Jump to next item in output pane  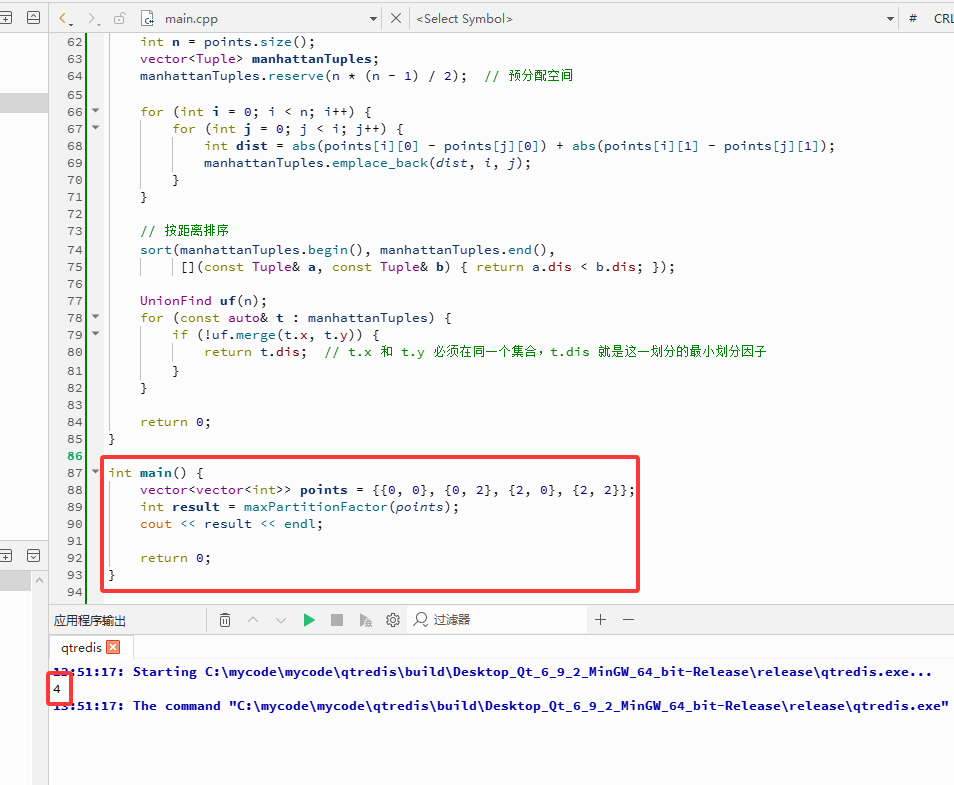[281, 620]
